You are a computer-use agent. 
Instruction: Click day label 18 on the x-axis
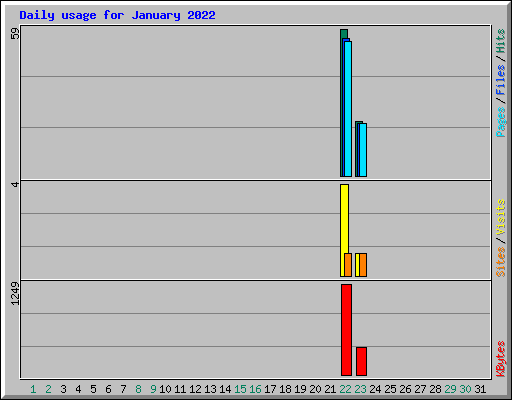285,389
